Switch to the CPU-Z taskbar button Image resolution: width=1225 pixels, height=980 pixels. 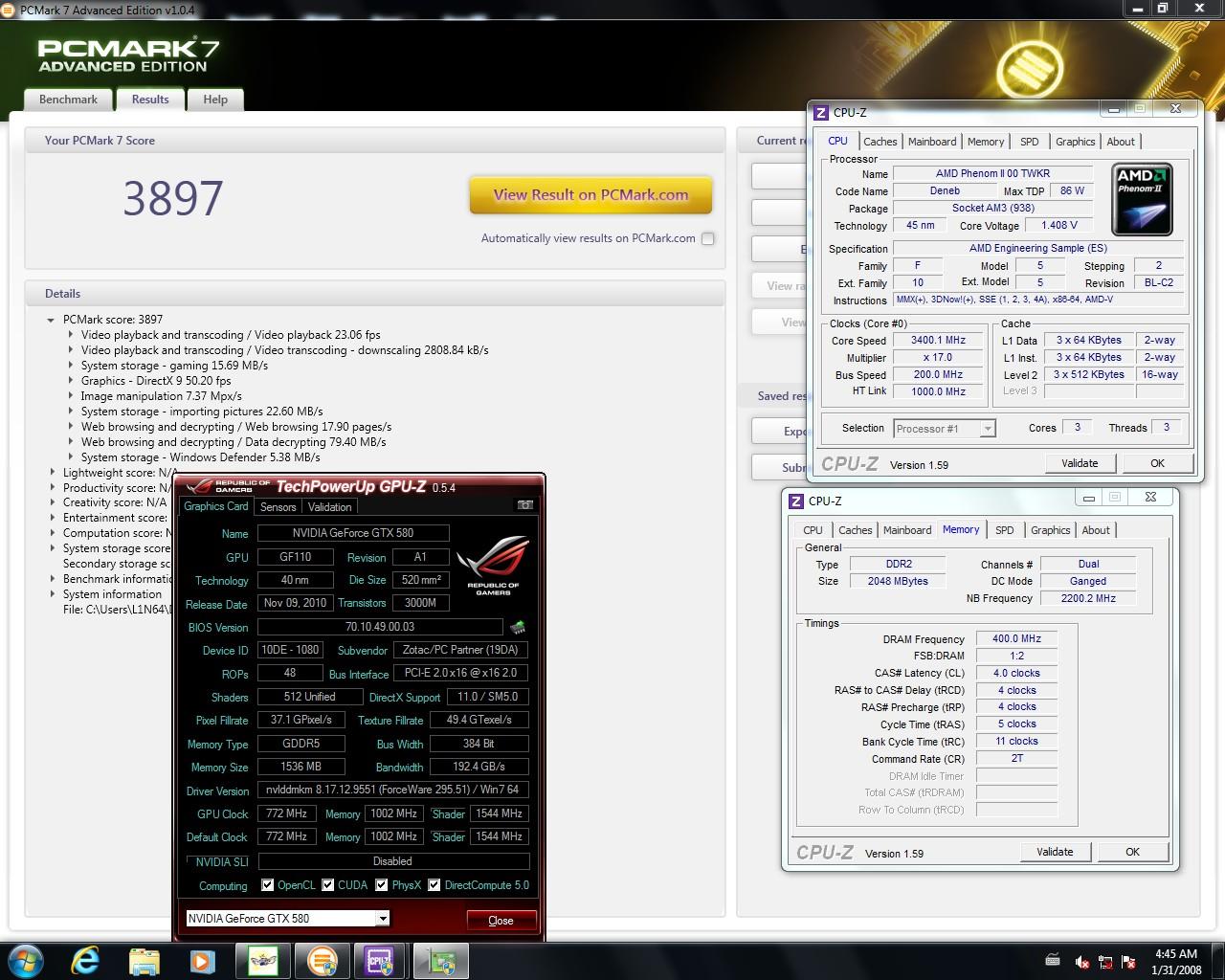(380, 960)
